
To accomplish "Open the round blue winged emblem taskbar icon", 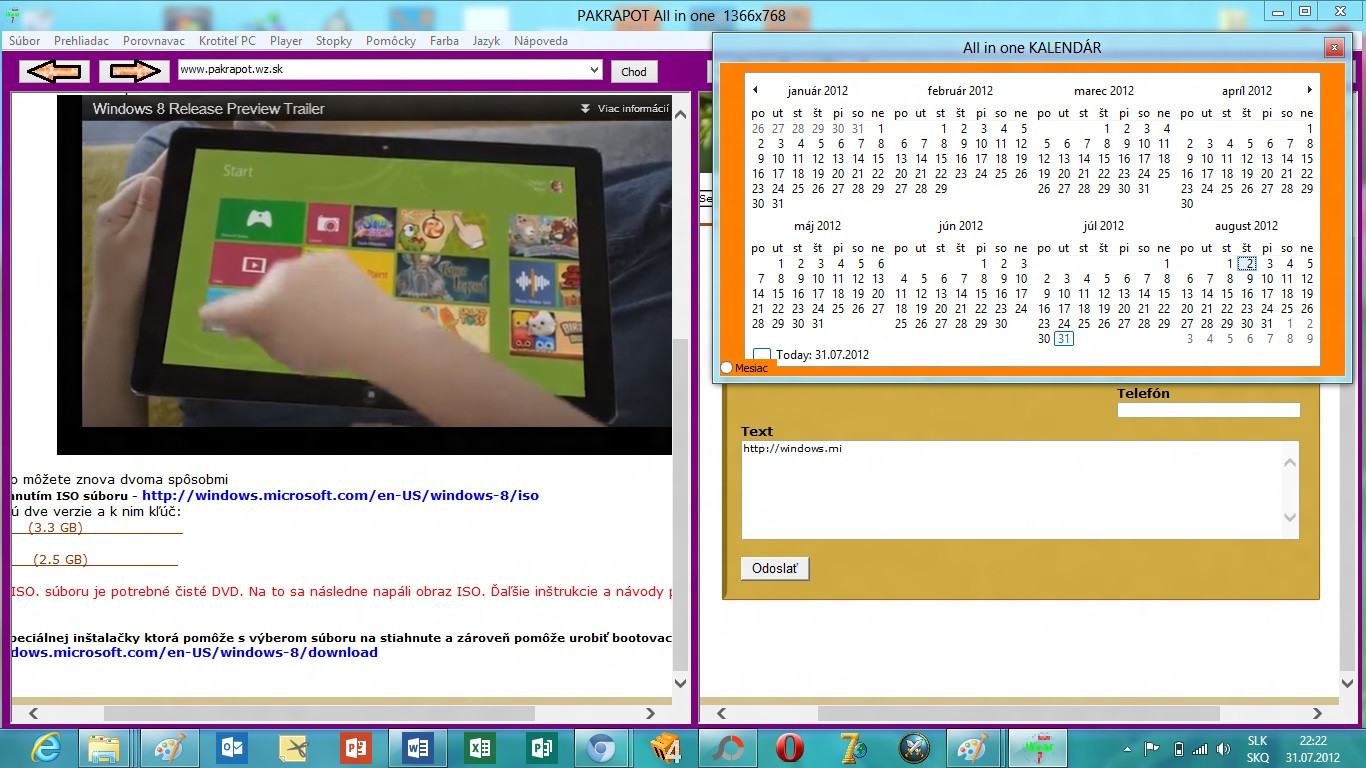I will [x=914, y=748].
